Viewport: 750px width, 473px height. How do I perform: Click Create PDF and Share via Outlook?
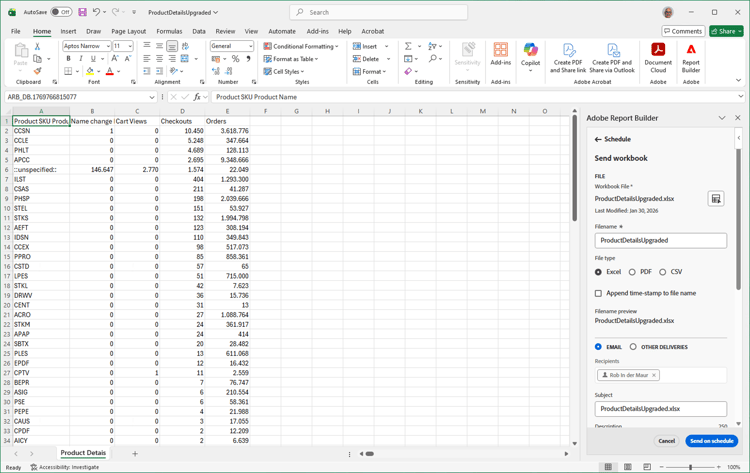[612, 58]
